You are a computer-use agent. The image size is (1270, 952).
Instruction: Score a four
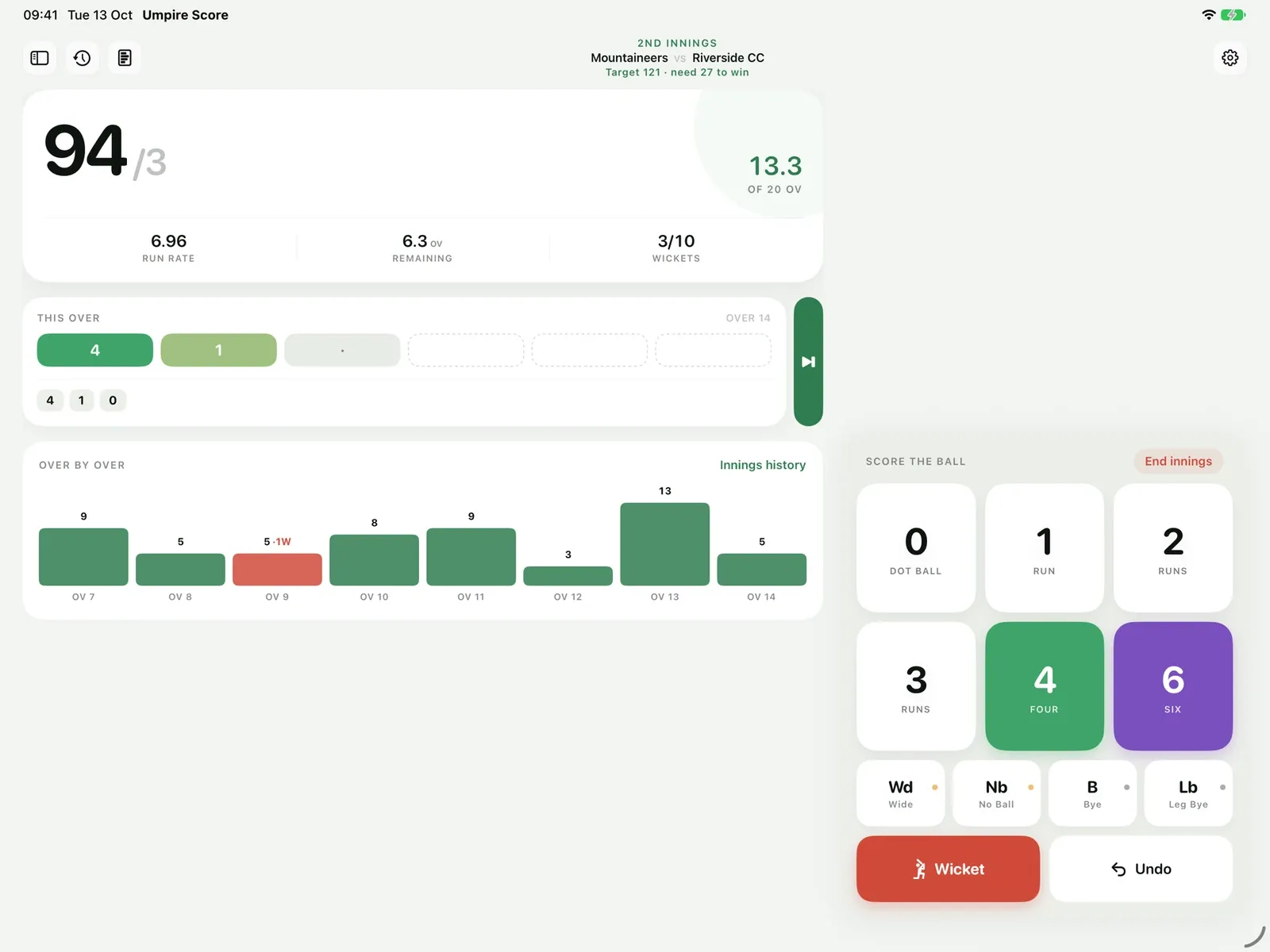coord(1045,686)
